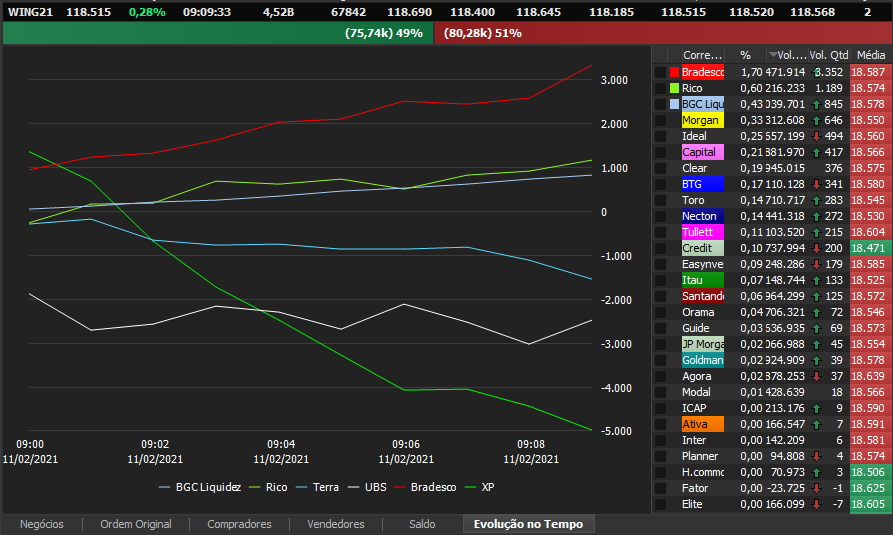This screenshot has width=893, height=535.
Task: Click the red down arrow in Planner row
Action: coord(816,456)
